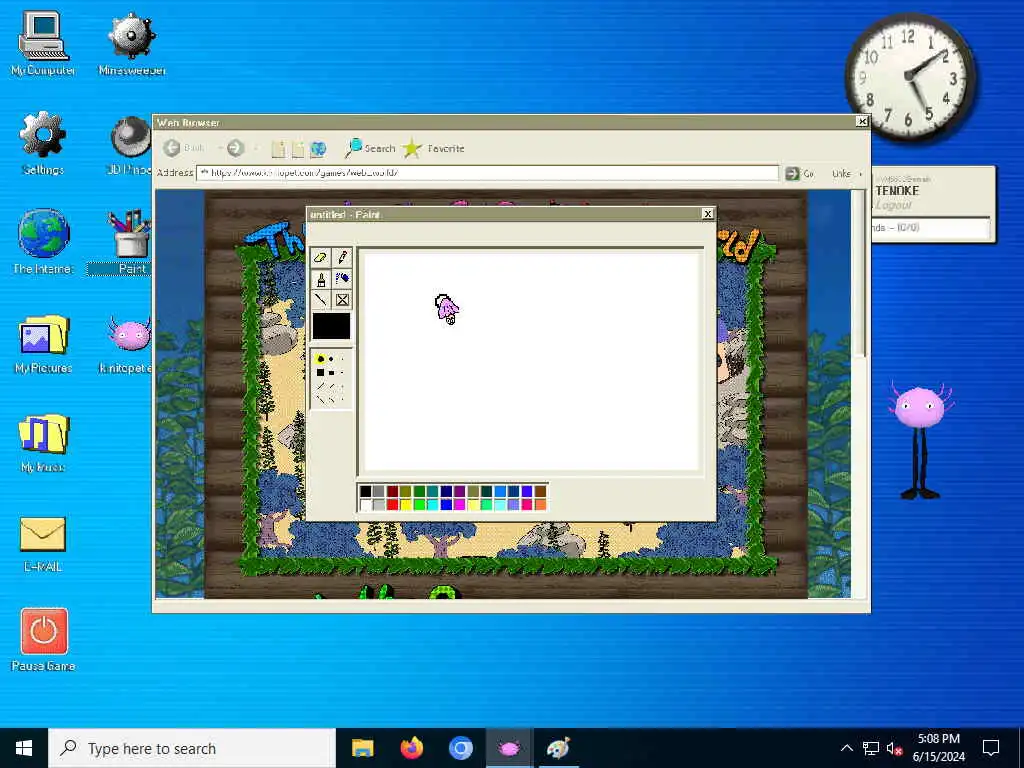
Task: Click the pink creature drawing on canvas
Action: (x=447, y=309)
